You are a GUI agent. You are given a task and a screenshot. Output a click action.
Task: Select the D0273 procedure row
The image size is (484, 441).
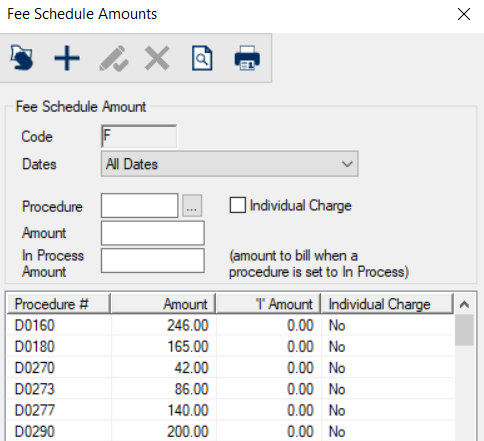tap(230, 389)
